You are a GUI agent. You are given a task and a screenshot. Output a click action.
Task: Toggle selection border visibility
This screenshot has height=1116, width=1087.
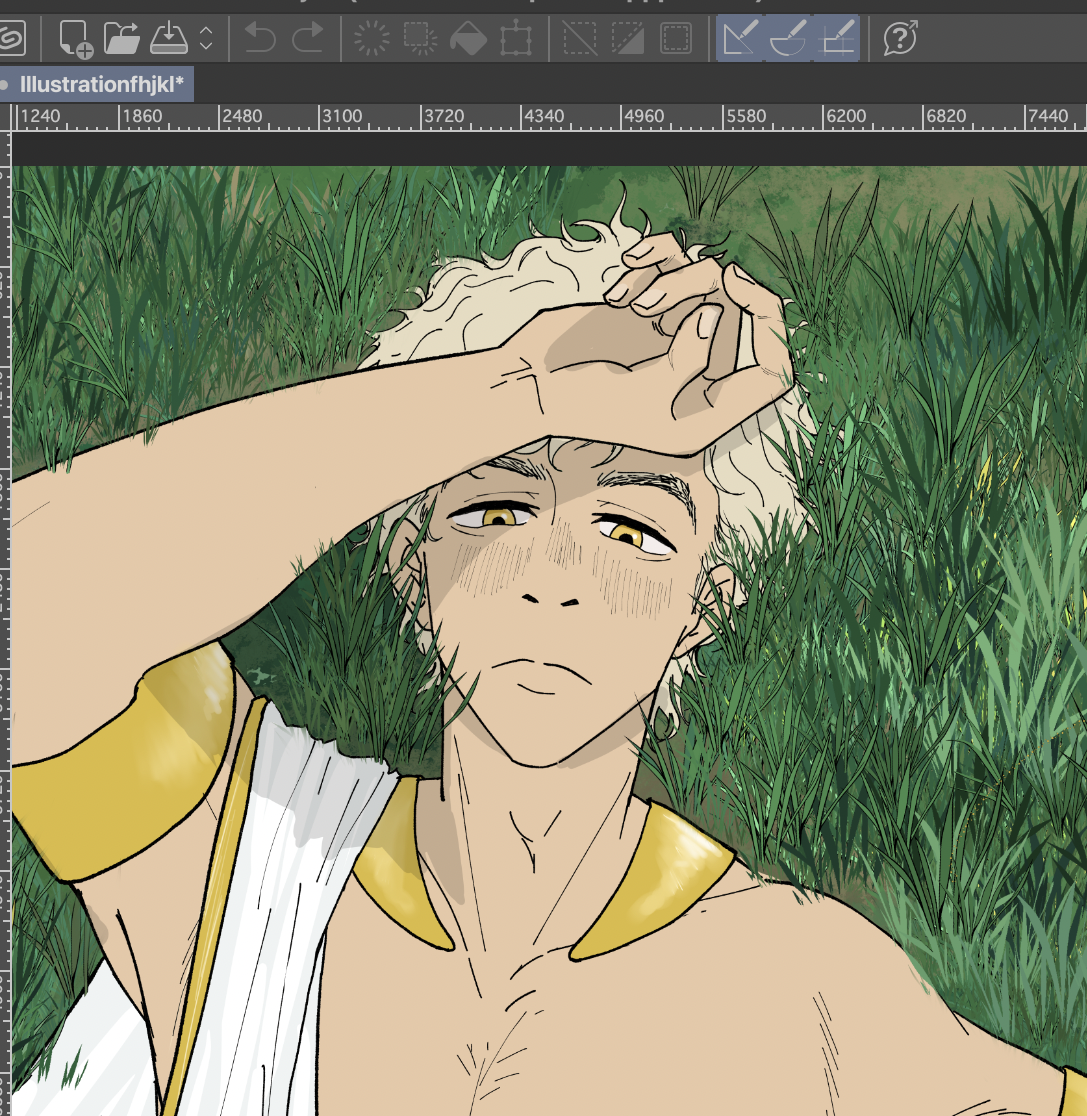(676, 38)
